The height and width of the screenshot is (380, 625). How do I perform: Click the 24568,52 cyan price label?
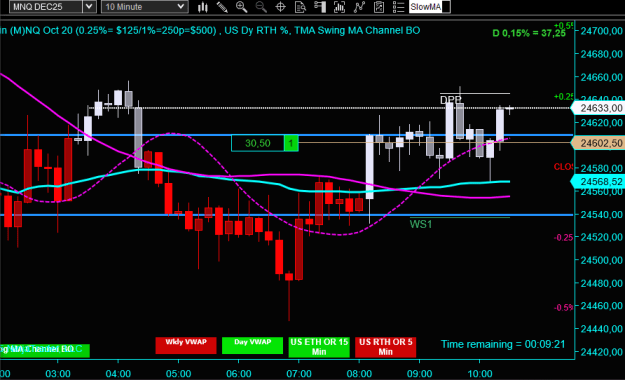598,182
